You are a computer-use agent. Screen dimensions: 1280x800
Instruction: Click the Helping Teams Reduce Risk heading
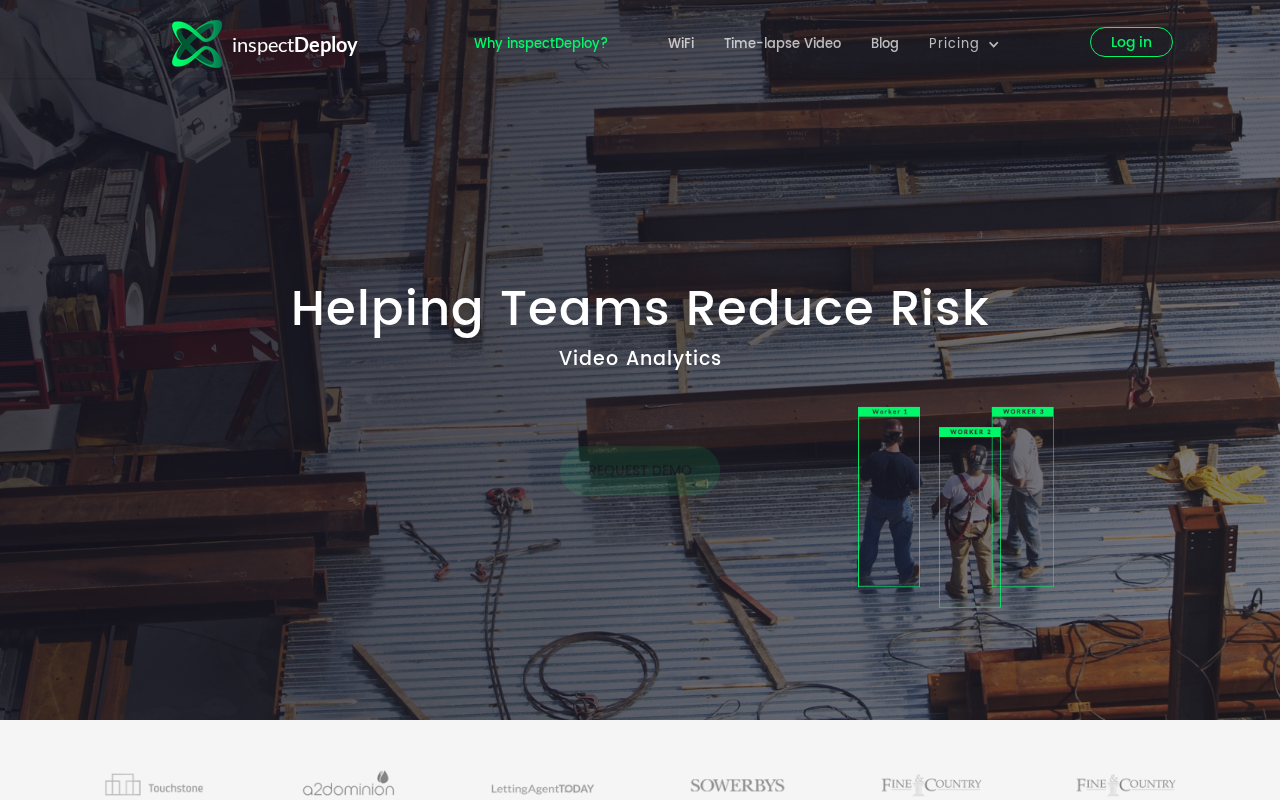click(x=640, y=308)
